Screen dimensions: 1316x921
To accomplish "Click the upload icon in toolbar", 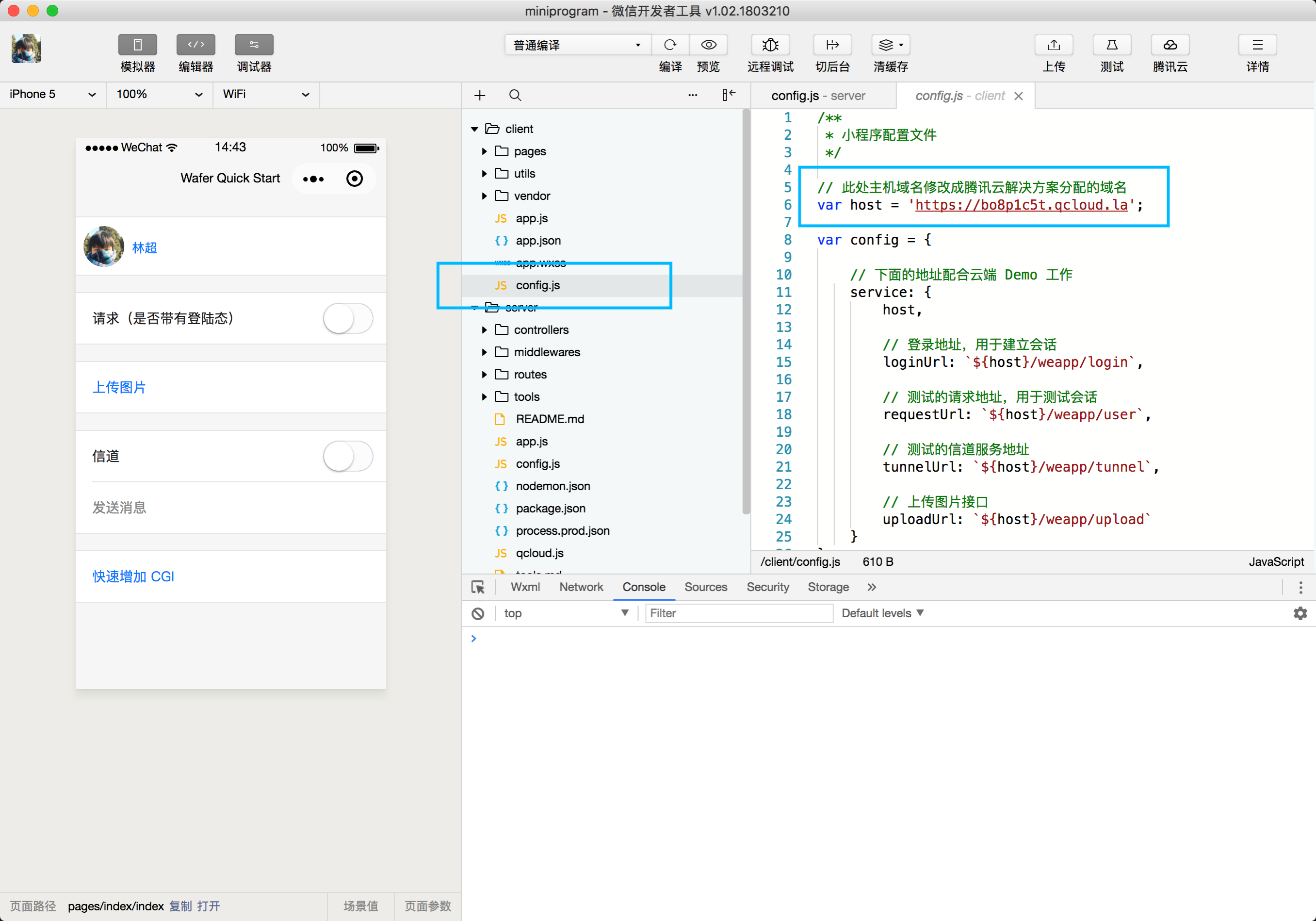I will (x=1054, y=45).
